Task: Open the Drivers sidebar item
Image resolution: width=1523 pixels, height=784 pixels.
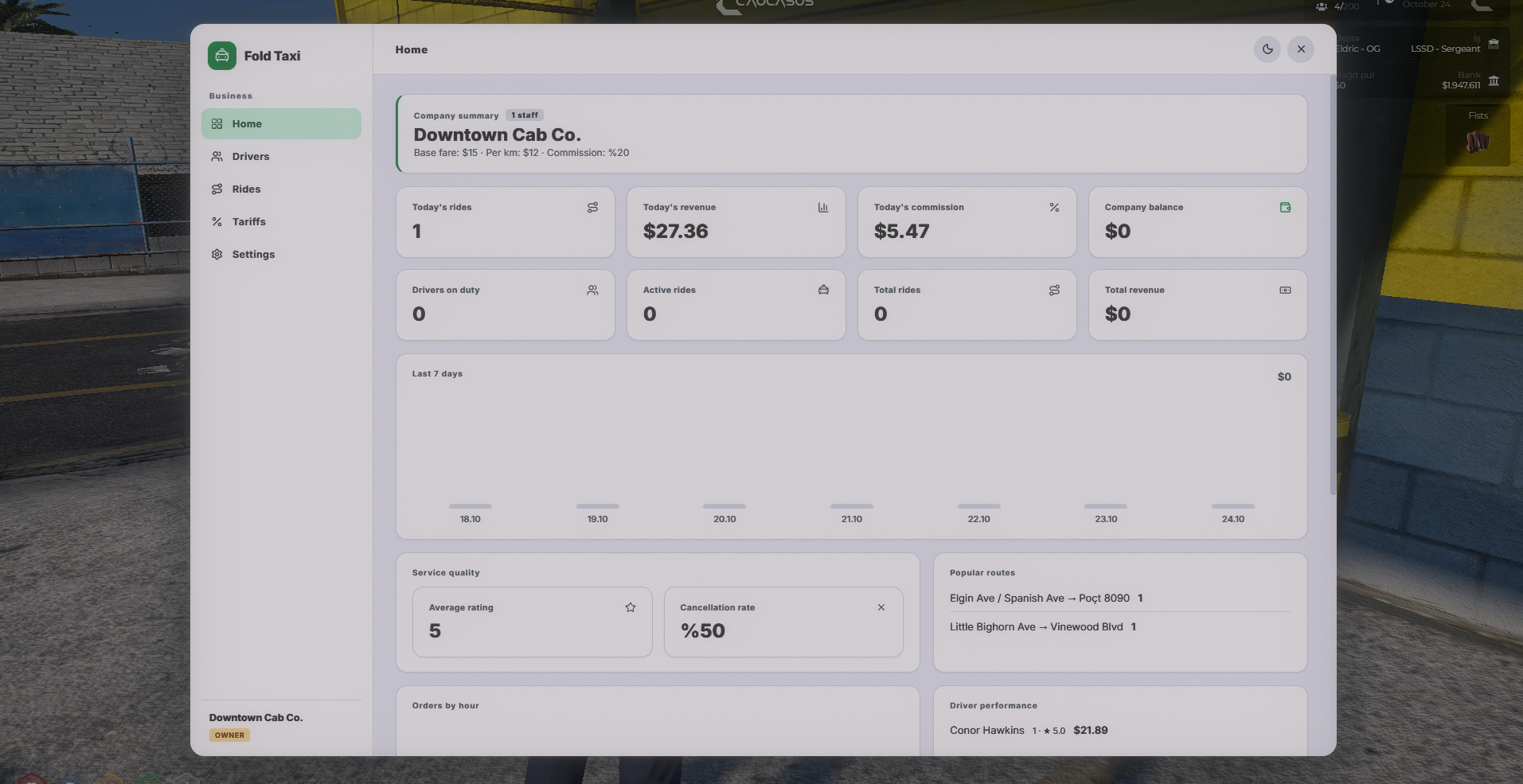Action: pos(281,157)
